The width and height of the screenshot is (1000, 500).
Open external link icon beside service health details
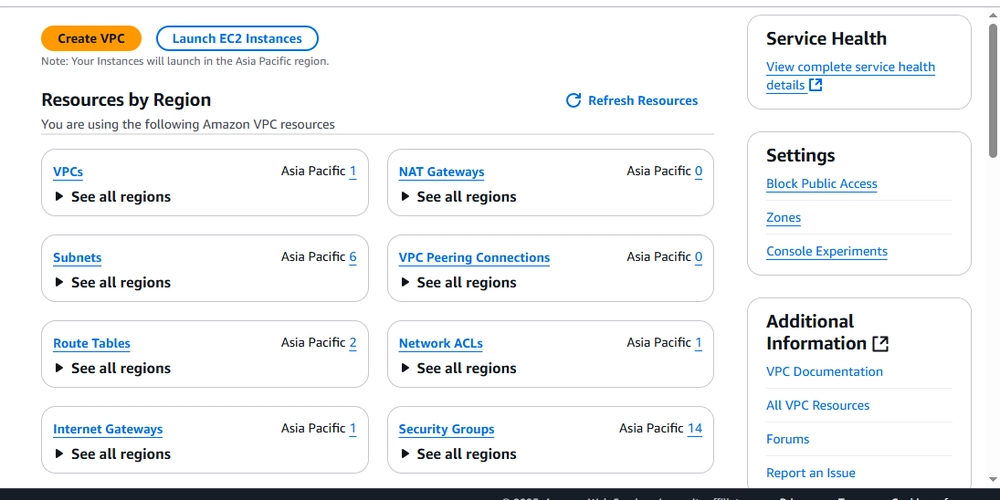point(815,85)
